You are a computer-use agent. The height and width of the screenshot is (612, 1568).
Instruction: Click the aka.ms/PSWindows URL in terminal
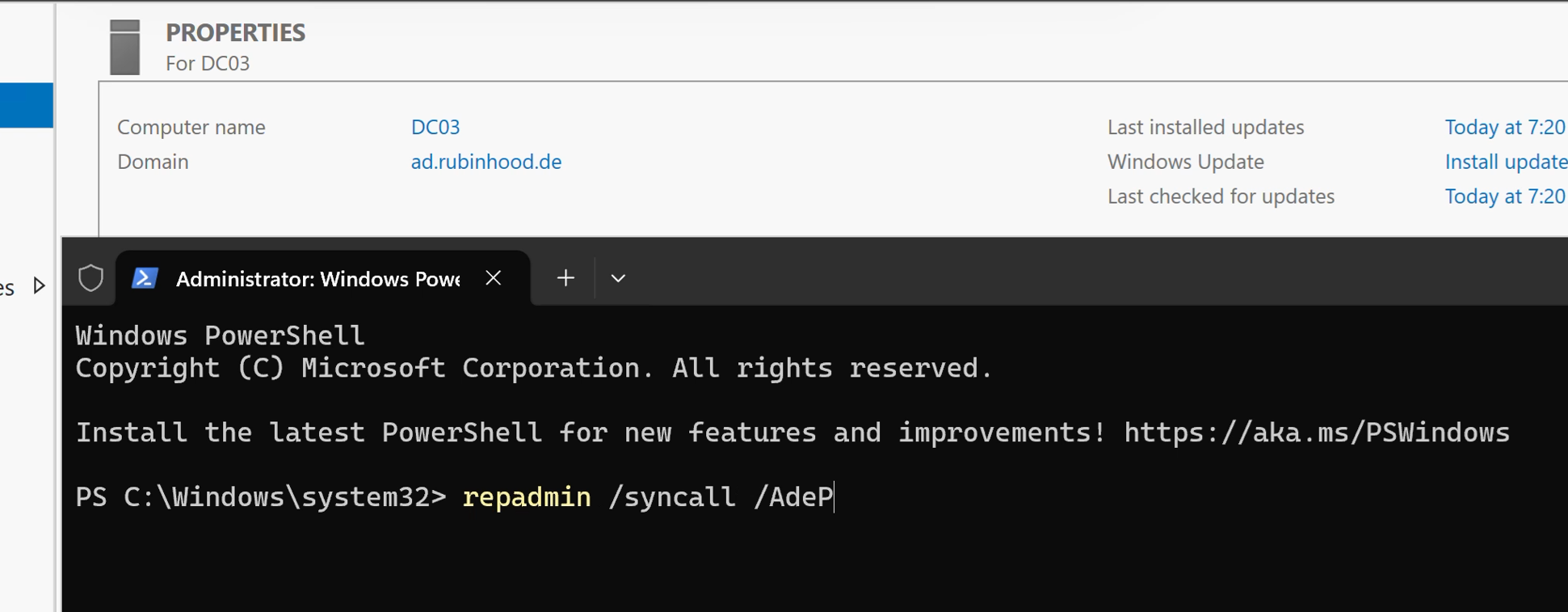click(1316, 433)
